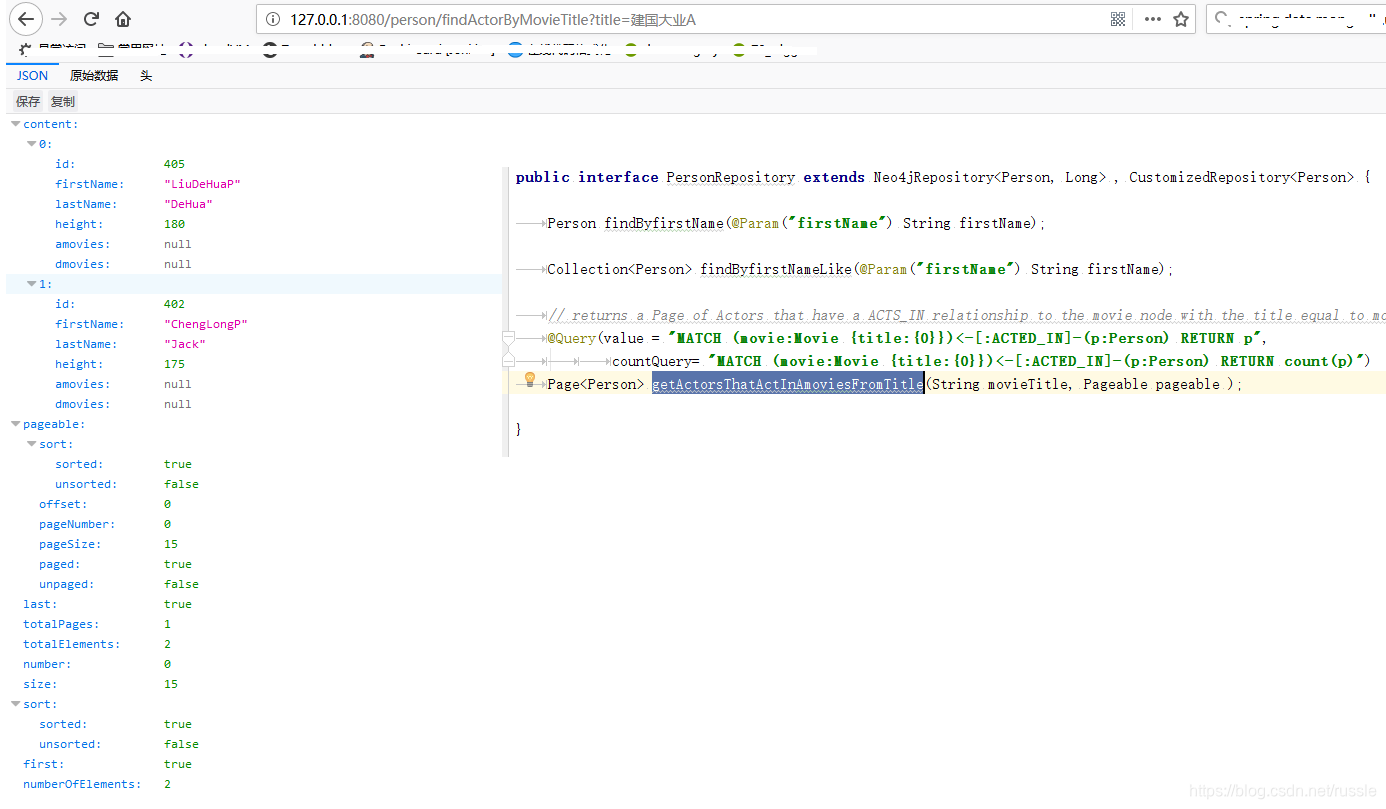Select the last key
Viewport: 1386px width, 809px height.
40,604
